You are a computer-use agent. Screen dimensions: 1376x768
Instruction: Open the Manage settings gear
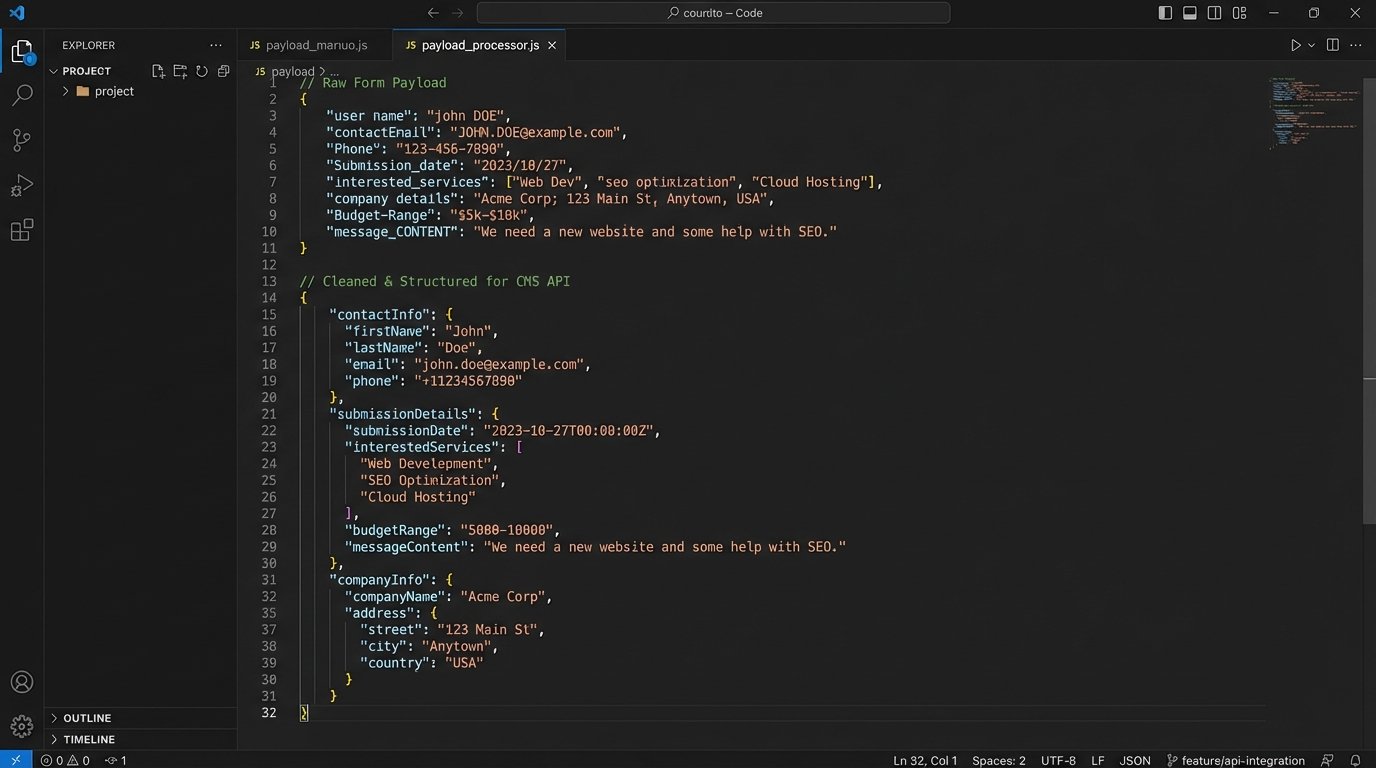pos(21,726)
